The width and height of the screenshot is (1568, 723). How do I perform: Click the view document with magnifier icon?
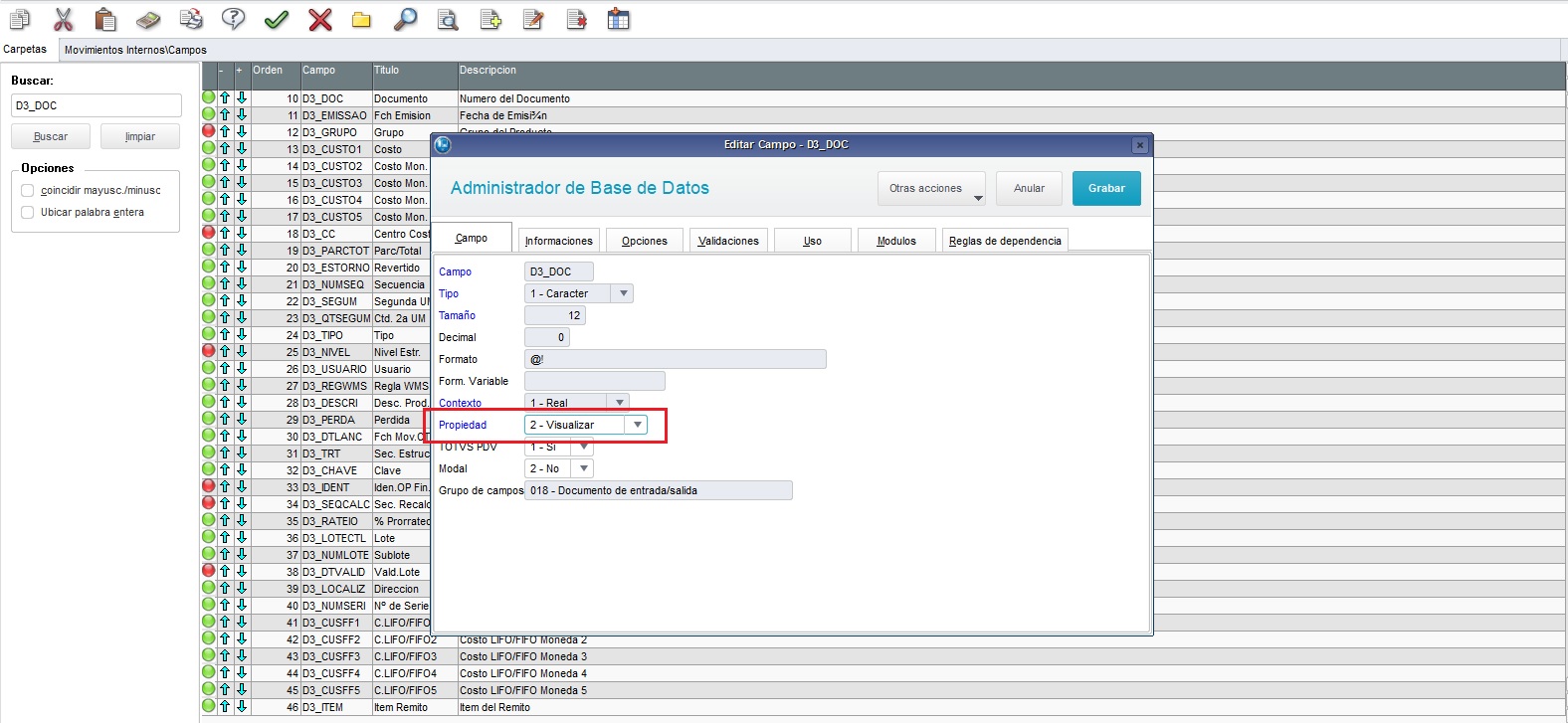[448, 19]
